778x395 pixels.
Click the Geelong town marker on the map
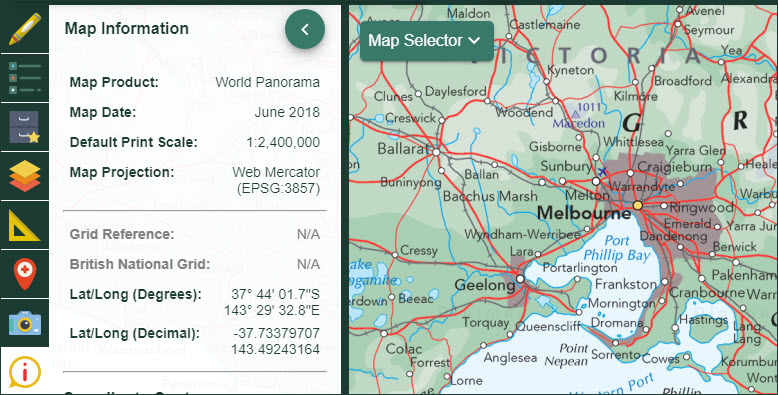click(520, 279)
